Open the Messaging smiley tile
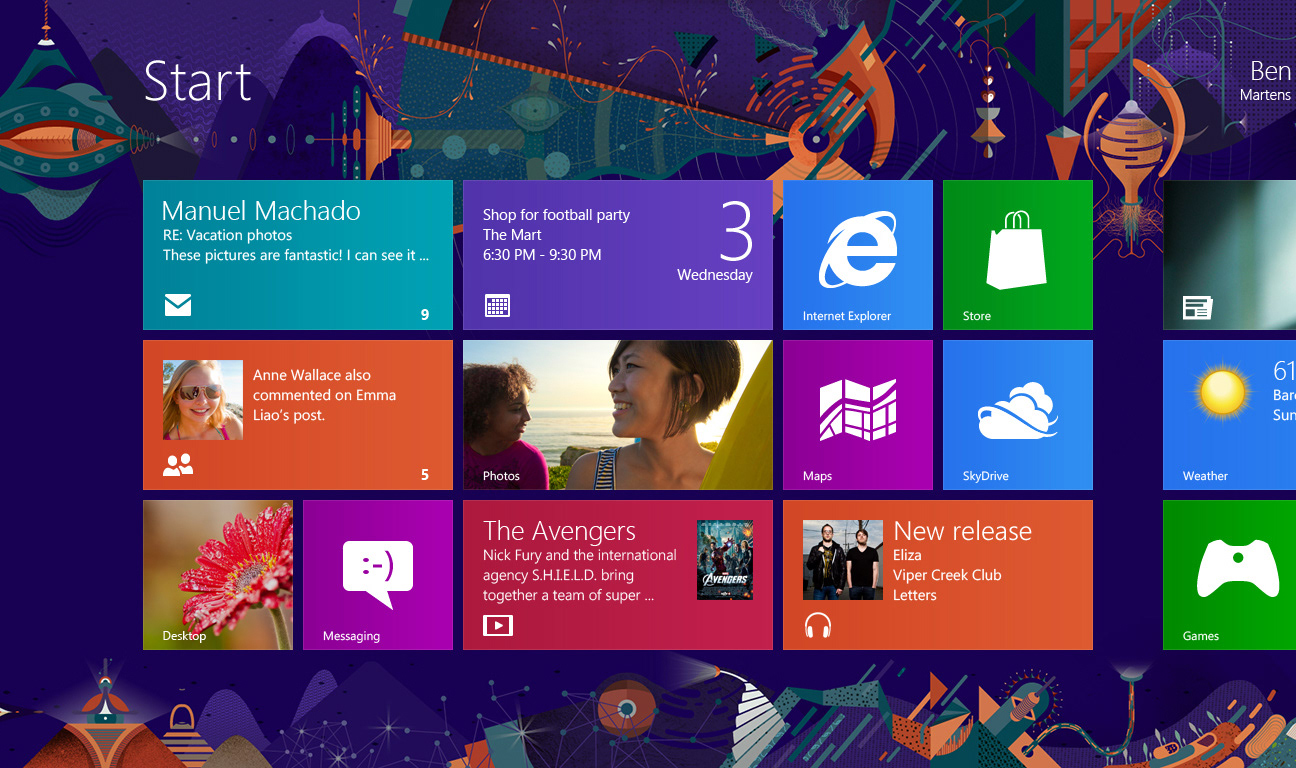Screen dimensions: 1296x768 tap(377, 574)
